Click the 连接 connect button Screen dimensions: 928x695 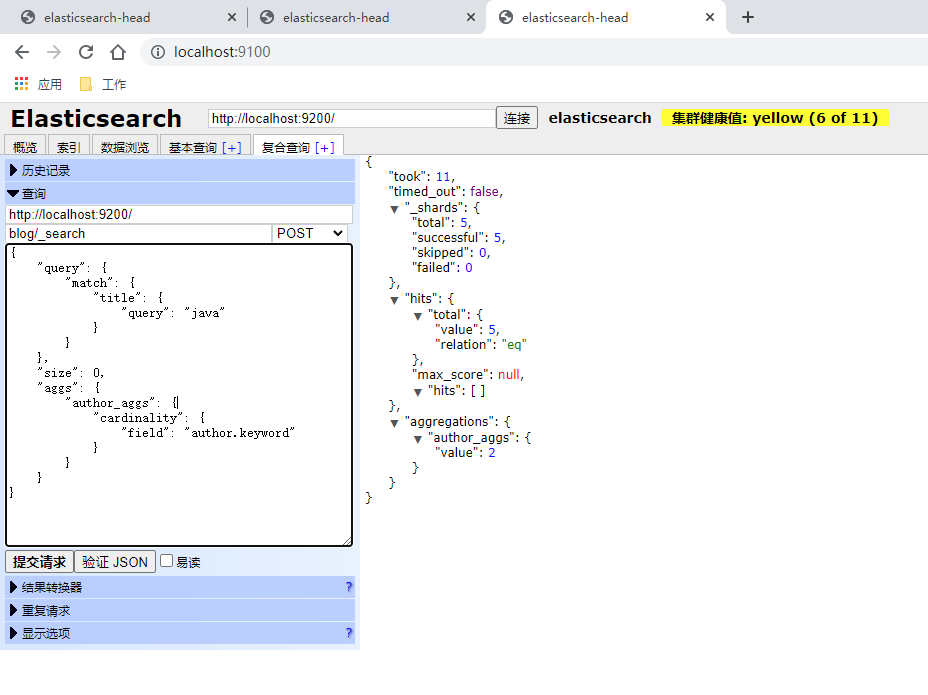[x=516, y=118]
